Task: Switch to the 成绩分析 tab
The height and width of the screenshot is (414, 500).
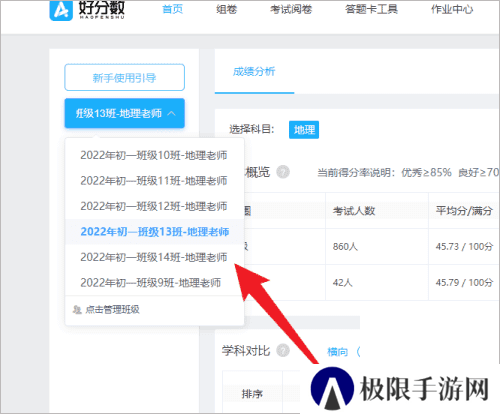Action: [x=254, y=71]
